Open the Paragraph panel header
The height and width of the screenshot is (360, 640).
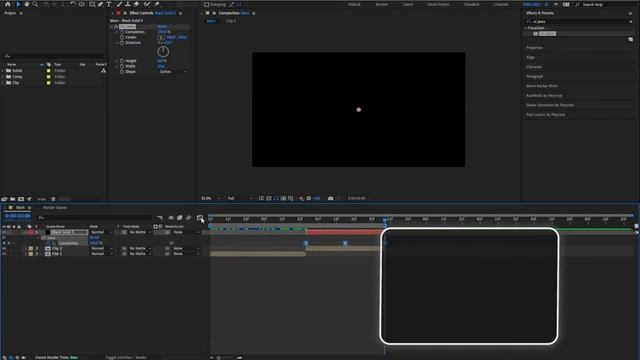(534, 76)
